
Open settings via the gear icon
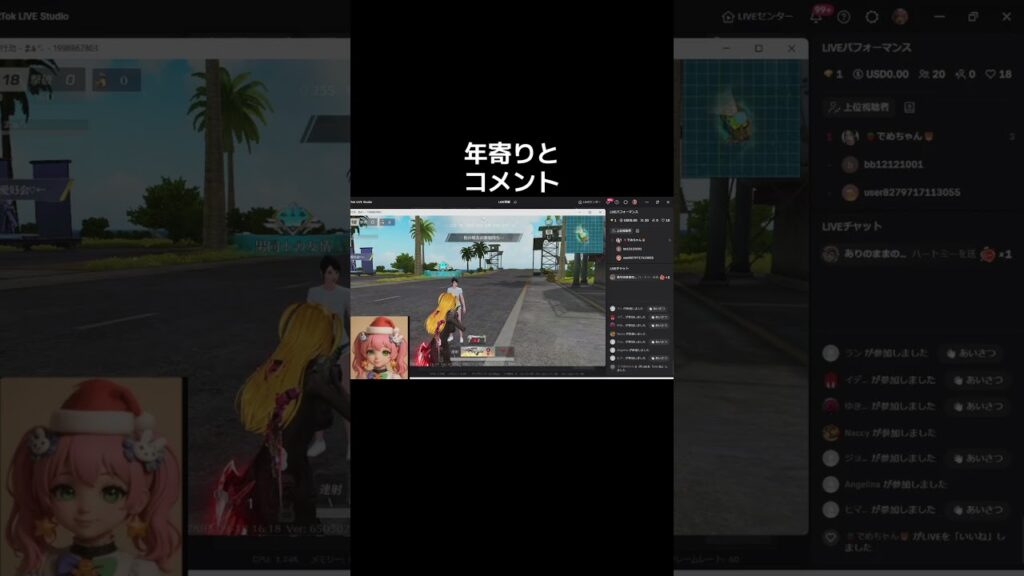click(872, 17)
